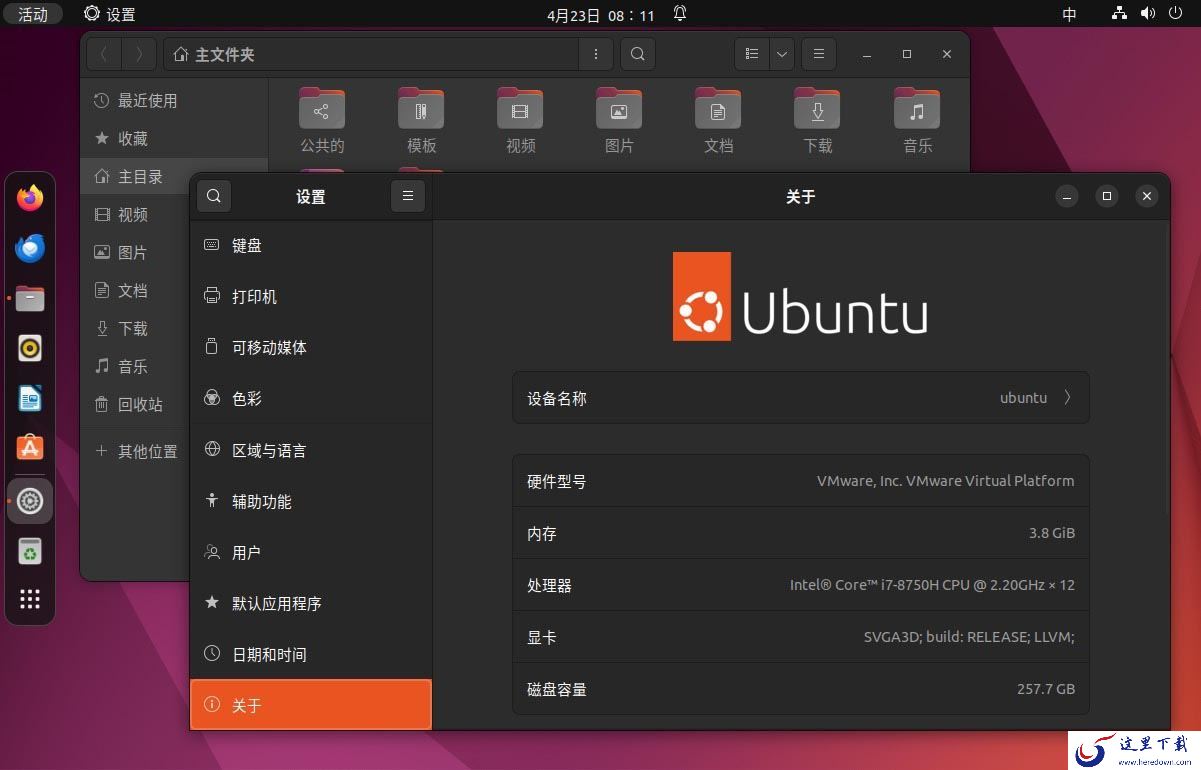The height and width of the screenshot is (770, 1201).
Task: Select 键盘 in Settings sidebar
Action: [x=311, y=245]
